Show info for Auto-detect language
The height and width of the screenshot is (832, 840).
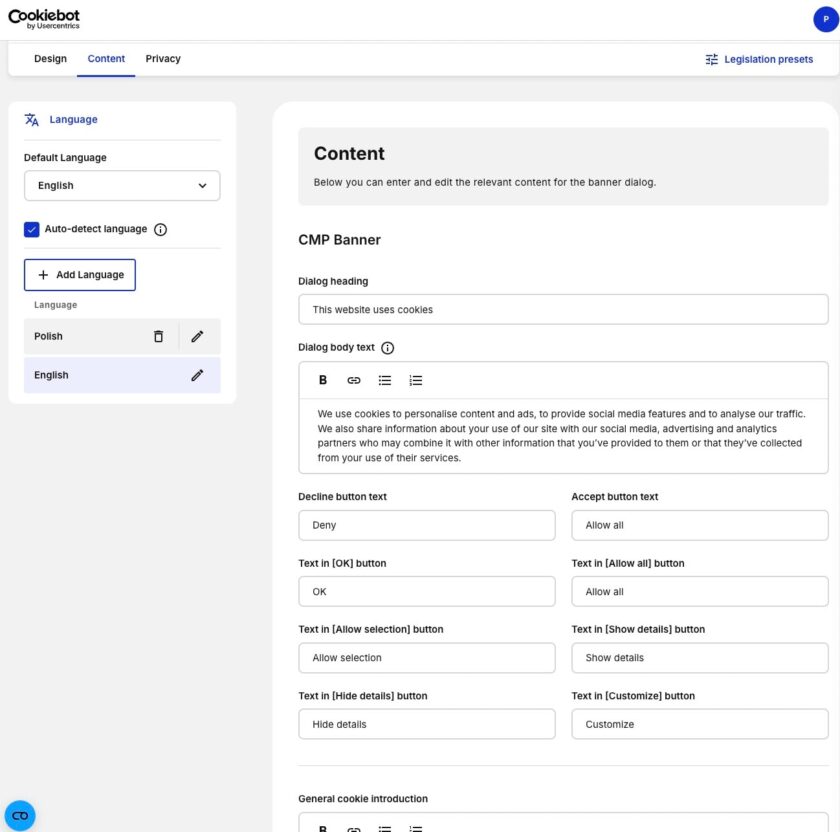pyautogui.click(x=161, y=229)
